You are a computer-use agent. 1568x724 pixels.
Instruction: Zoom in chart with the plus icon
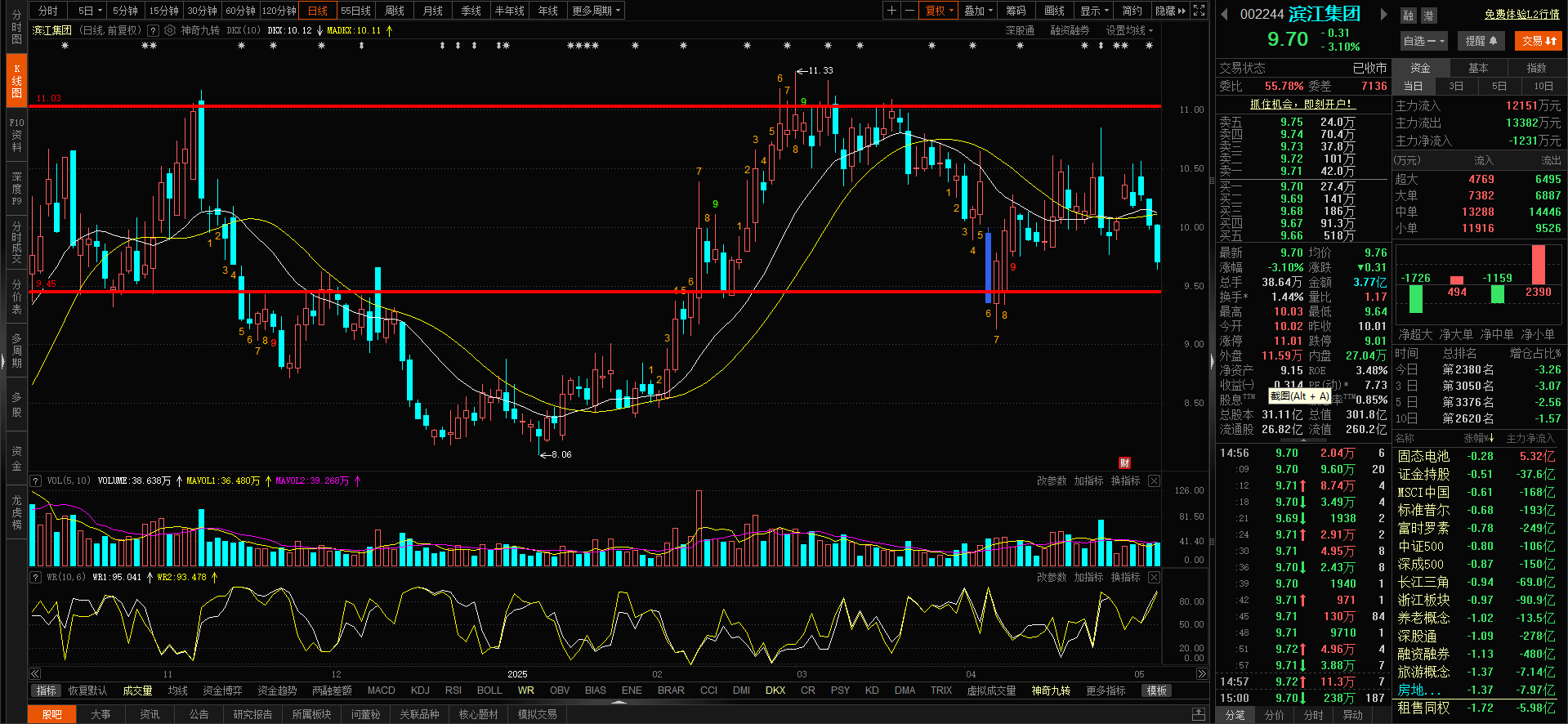(891, 11)
